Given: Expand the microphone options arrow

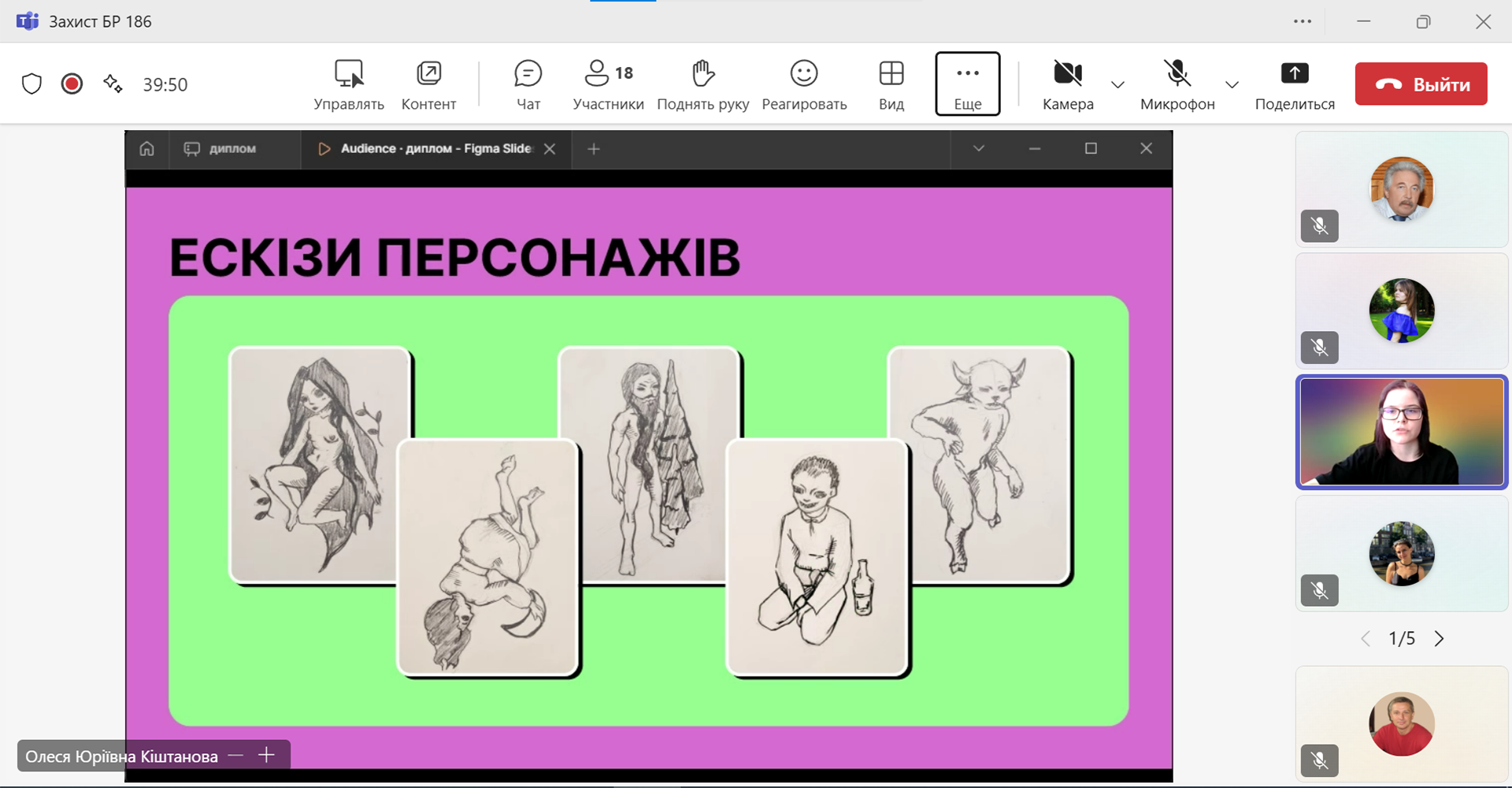Looking at the screenshot, I should click(1232, 84).
